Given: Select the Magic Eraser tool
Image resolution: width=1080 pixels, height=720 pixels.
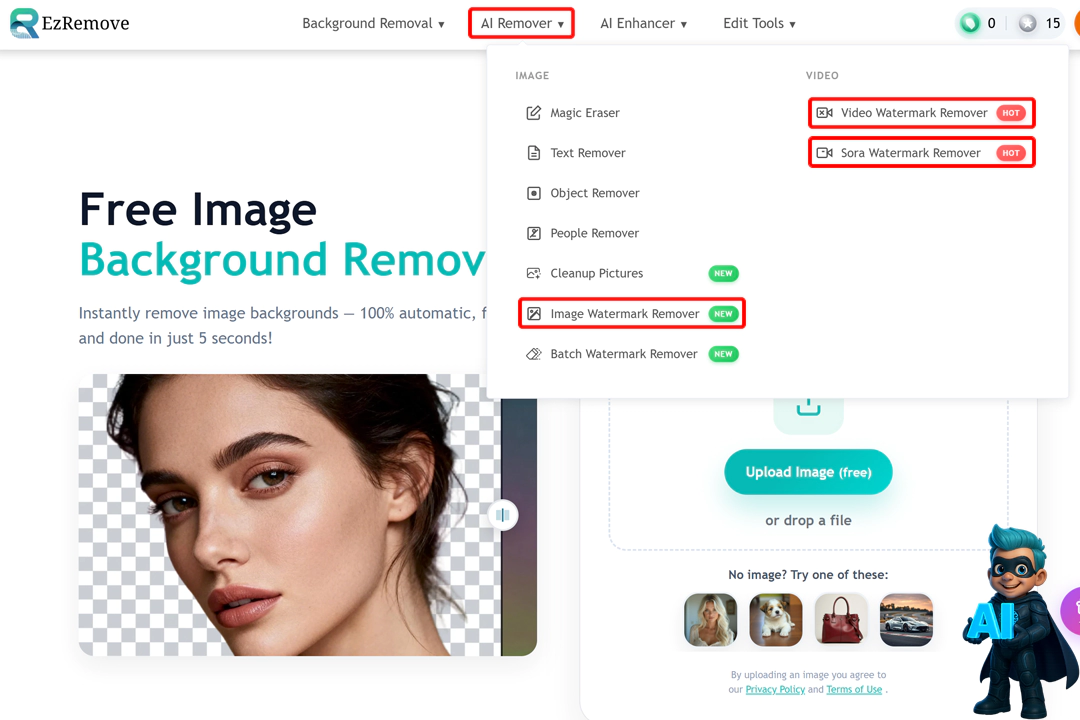Looking at the screenshot, I should [584, 113].
